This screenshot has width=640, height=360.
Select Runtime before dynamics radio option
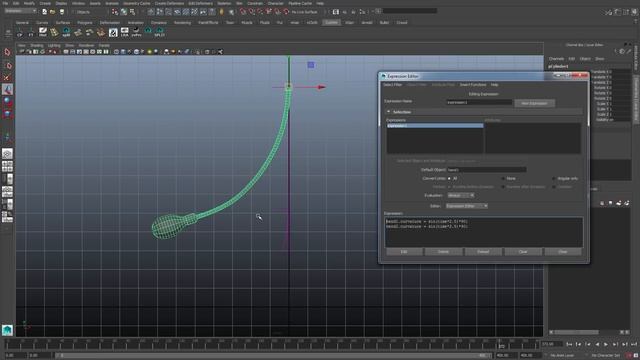click(449, 187)
